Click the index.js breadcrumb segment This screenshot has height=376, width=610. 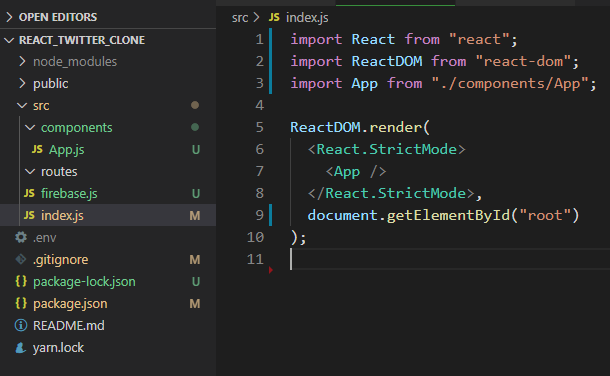tap(307, 17)
